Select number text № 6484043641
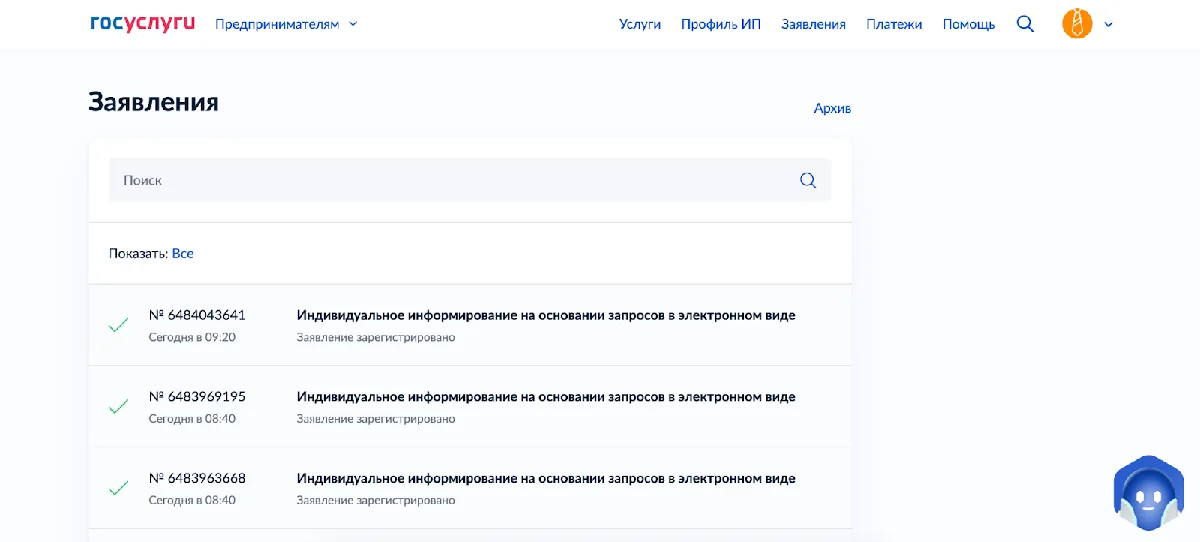This screenshot has height=542, width=1200. click(x=197, y=315)
